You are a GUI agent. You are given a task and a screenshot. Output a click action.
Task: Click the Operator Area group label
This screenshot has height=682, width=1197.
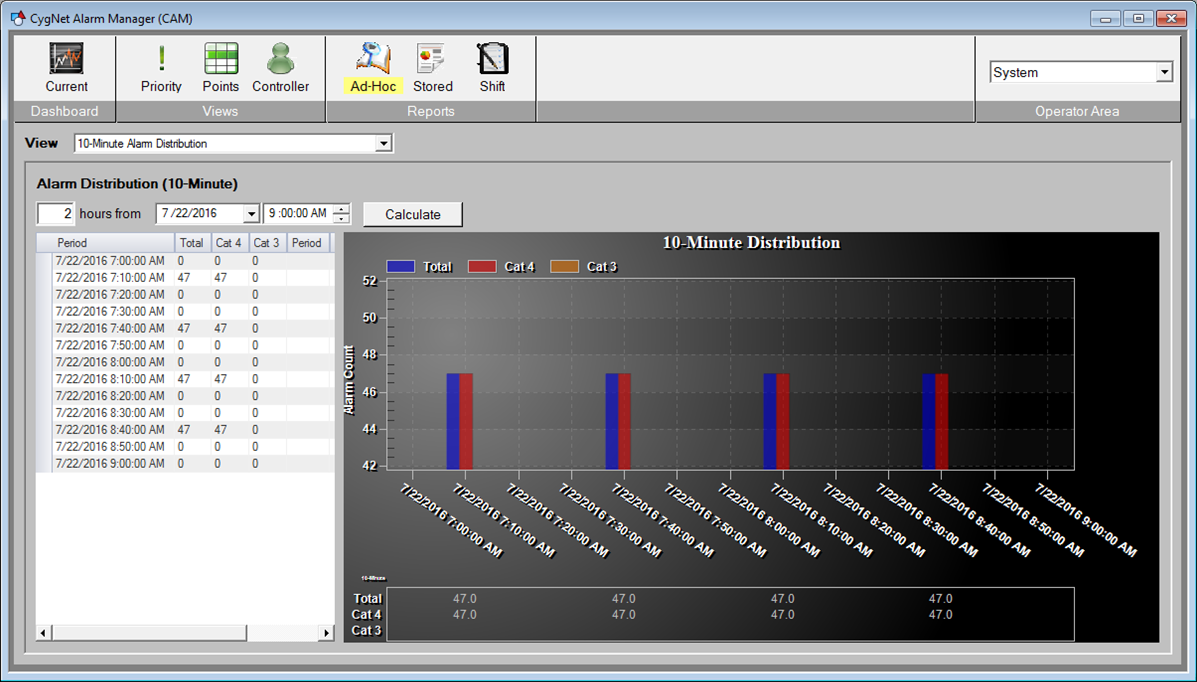pyautogui.click(x=1077, y=112)
